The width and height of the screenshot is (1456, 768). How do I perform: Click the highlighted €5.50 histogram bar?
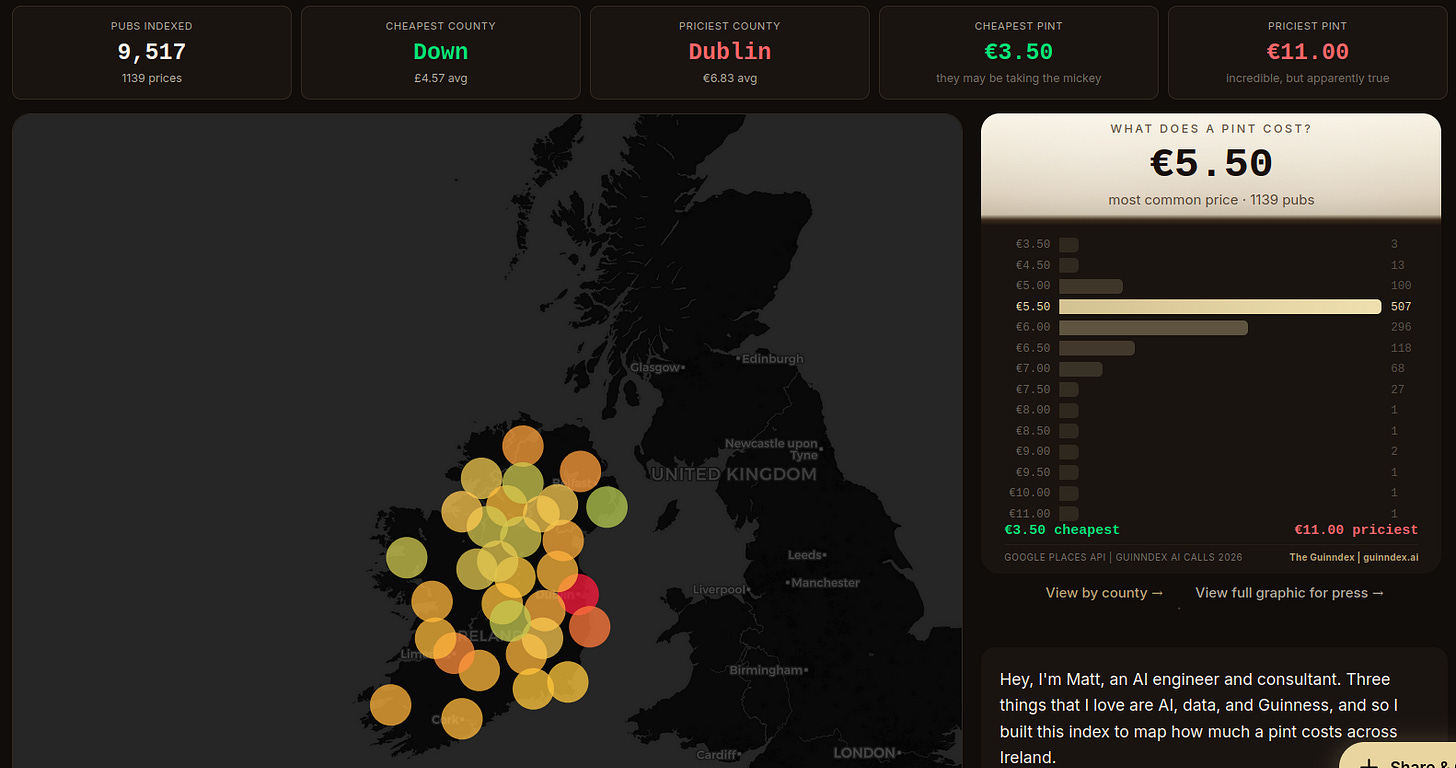click(1220, 307)
